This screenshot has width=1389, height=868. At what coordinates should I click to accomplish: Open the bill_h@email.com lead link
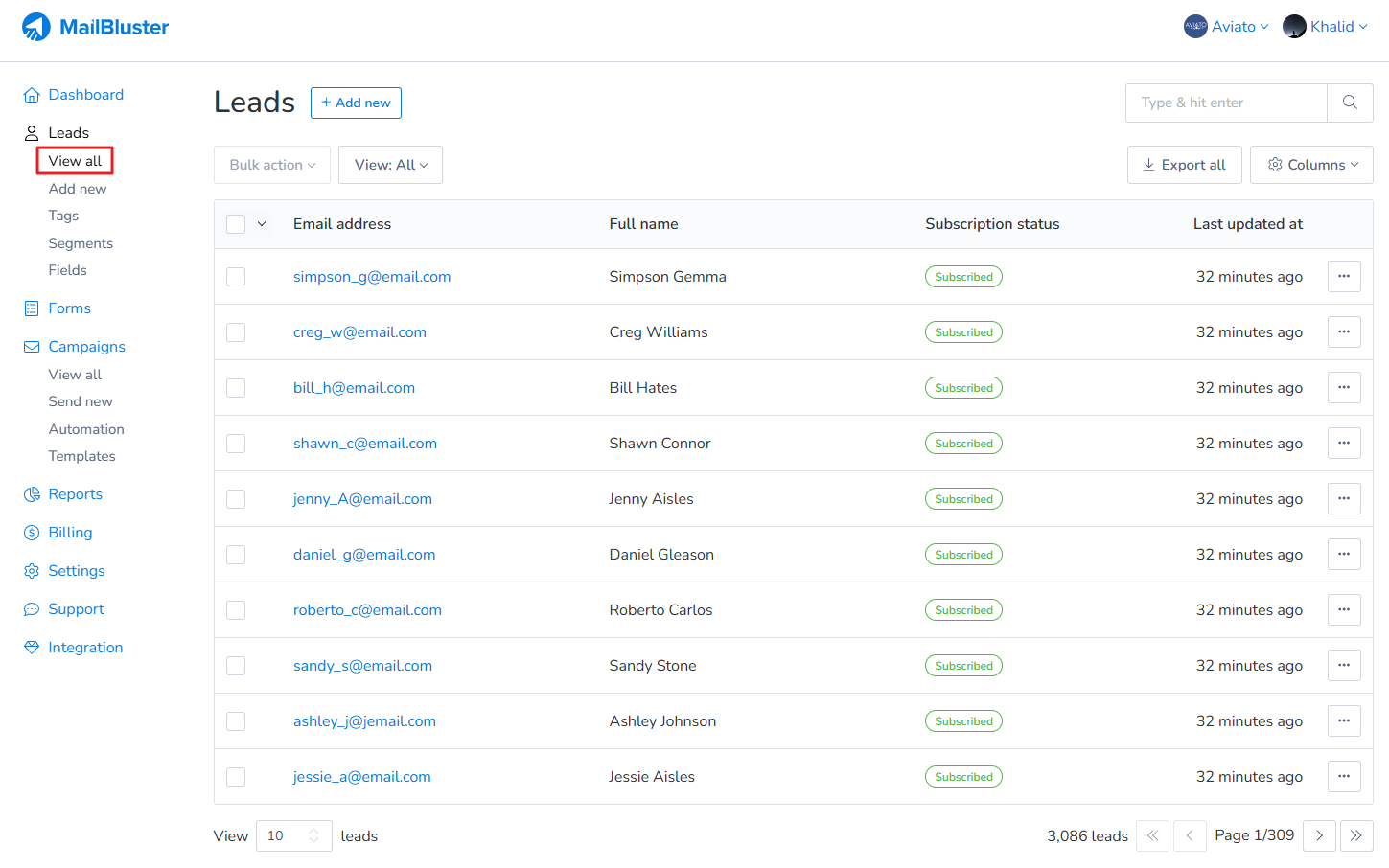pyautogui.click(x=354, y=388)
